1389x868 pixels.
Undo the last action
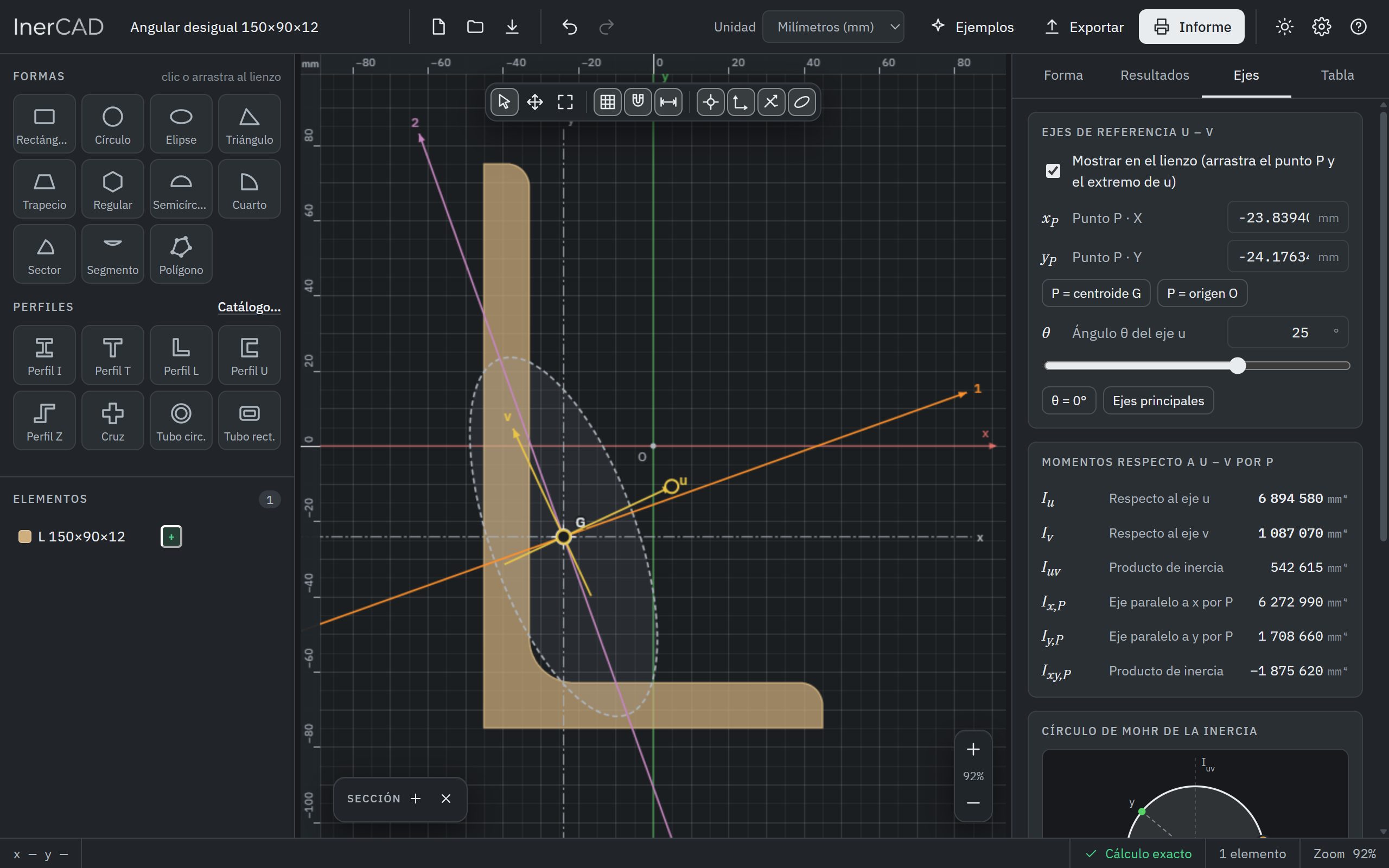(569, 27)
